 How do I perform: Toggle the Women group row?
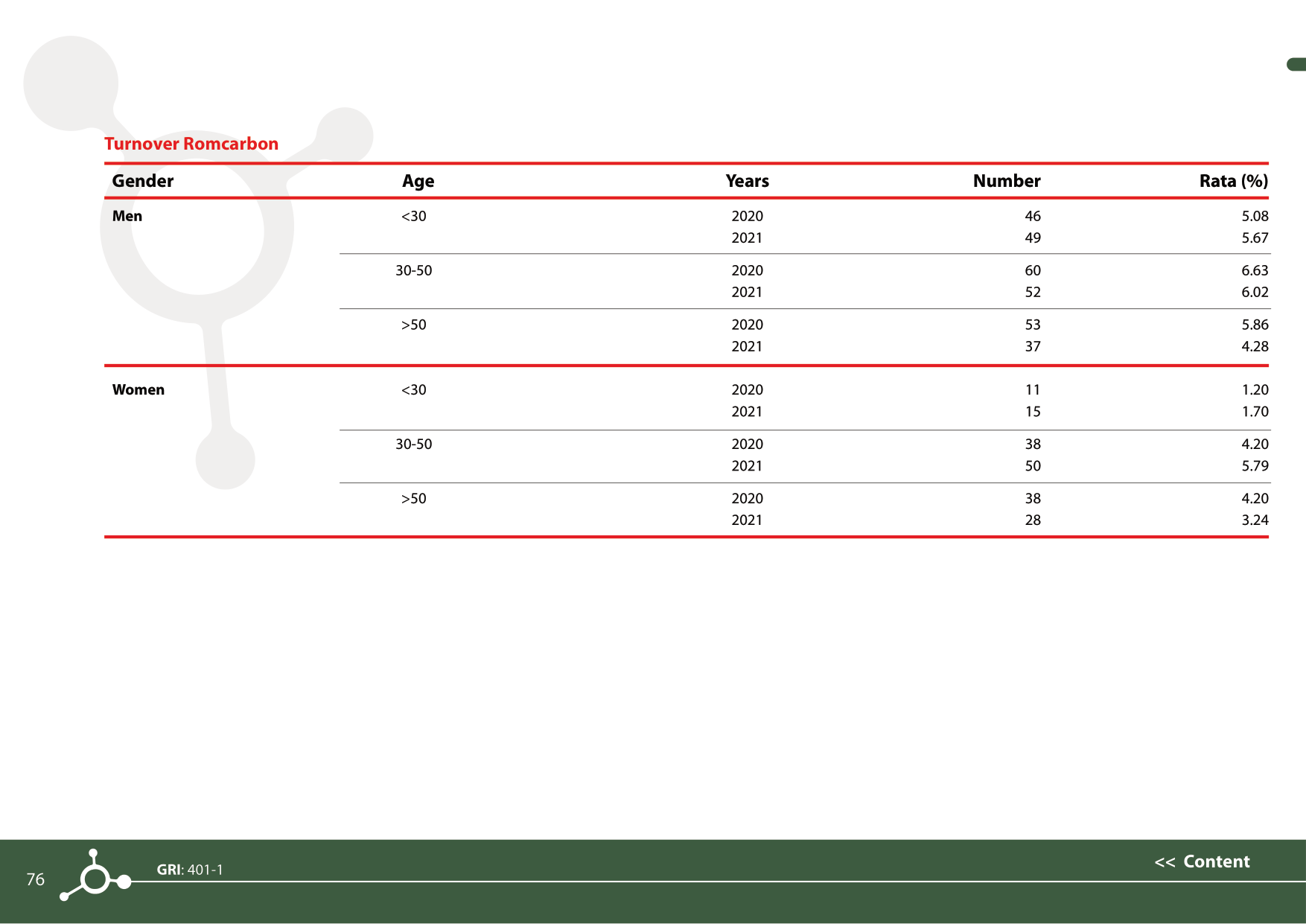pos(138,389)
